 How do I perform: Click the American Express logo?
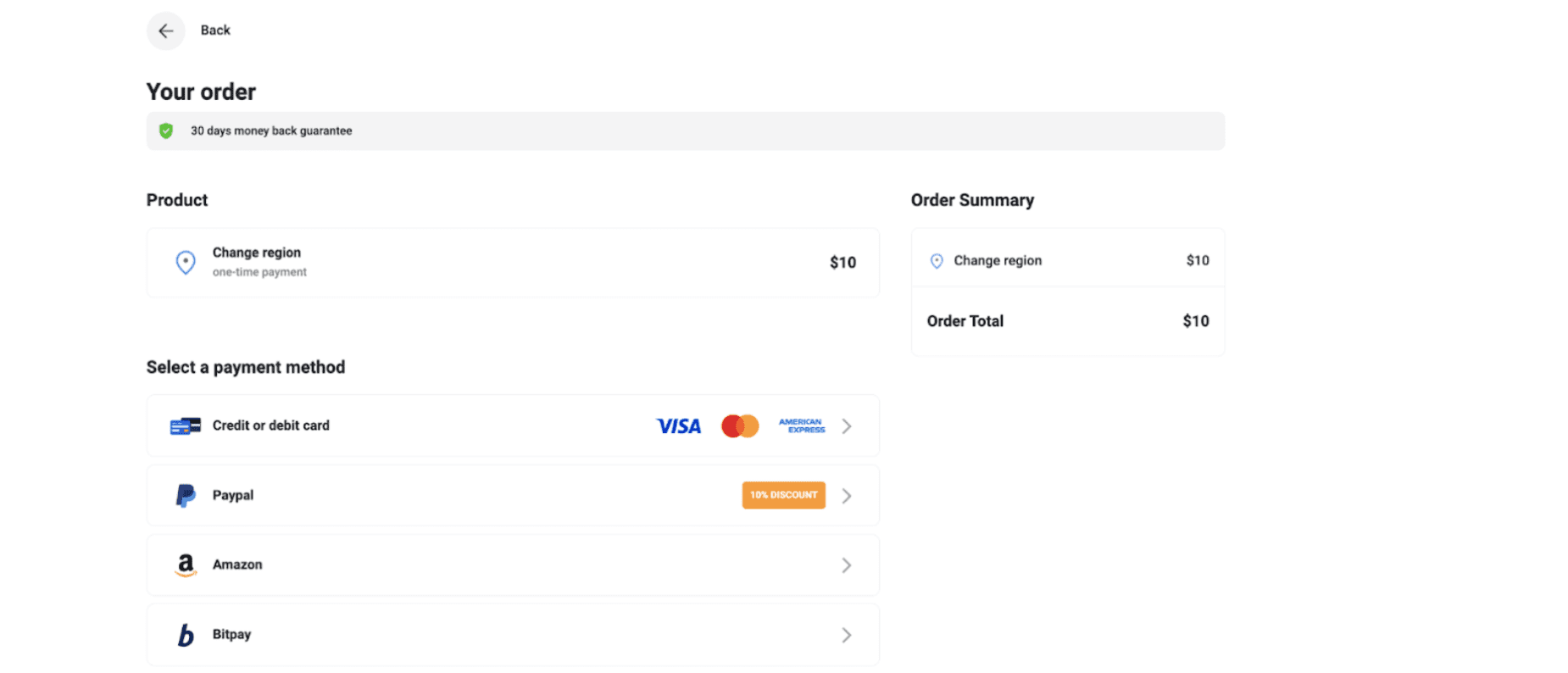click(x=802, y=426)
